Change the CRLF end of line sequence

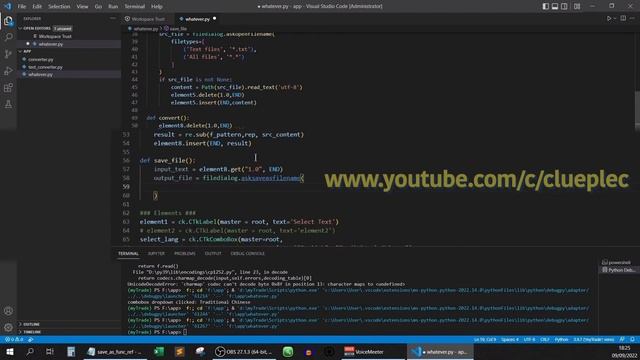(544, 340)
